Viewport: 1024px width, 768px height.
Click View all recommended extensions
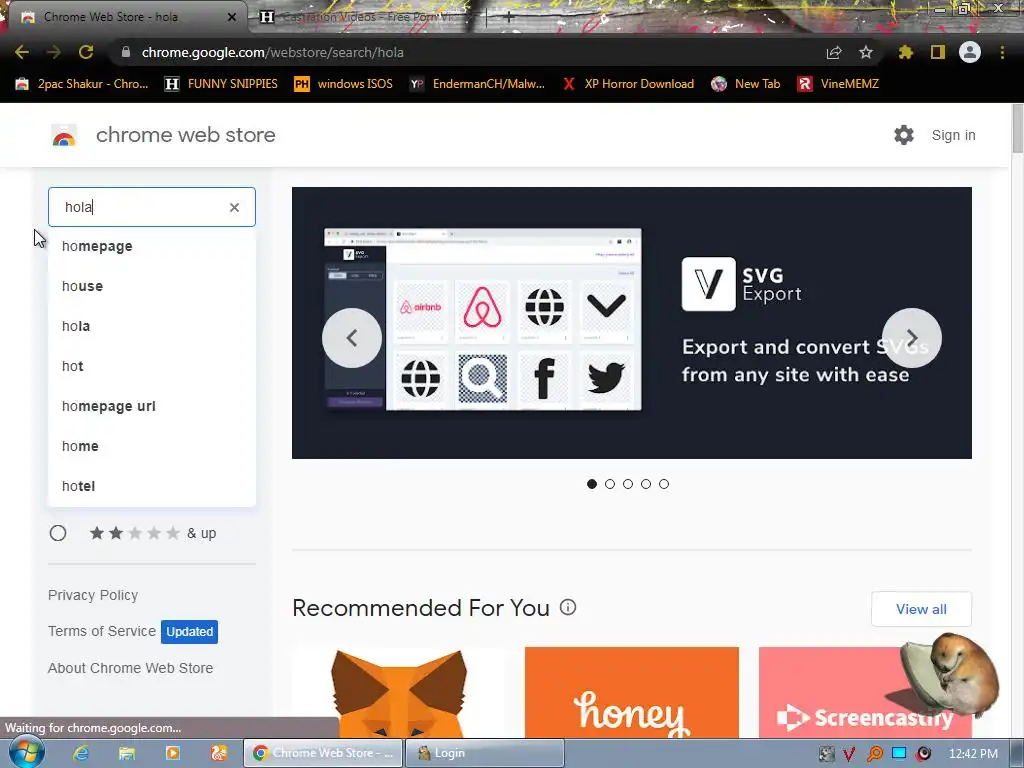[x=921, y=609]
